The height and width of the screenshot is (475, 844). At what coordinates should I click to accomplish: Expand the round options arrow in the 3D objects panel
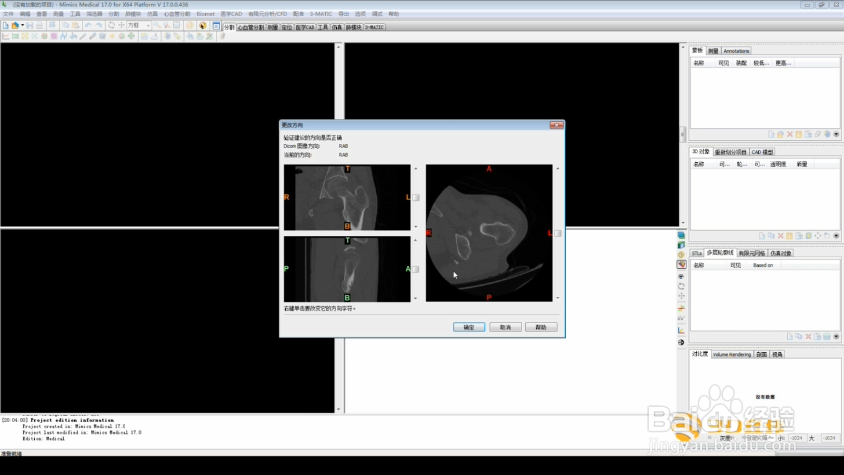pos(836,236)
